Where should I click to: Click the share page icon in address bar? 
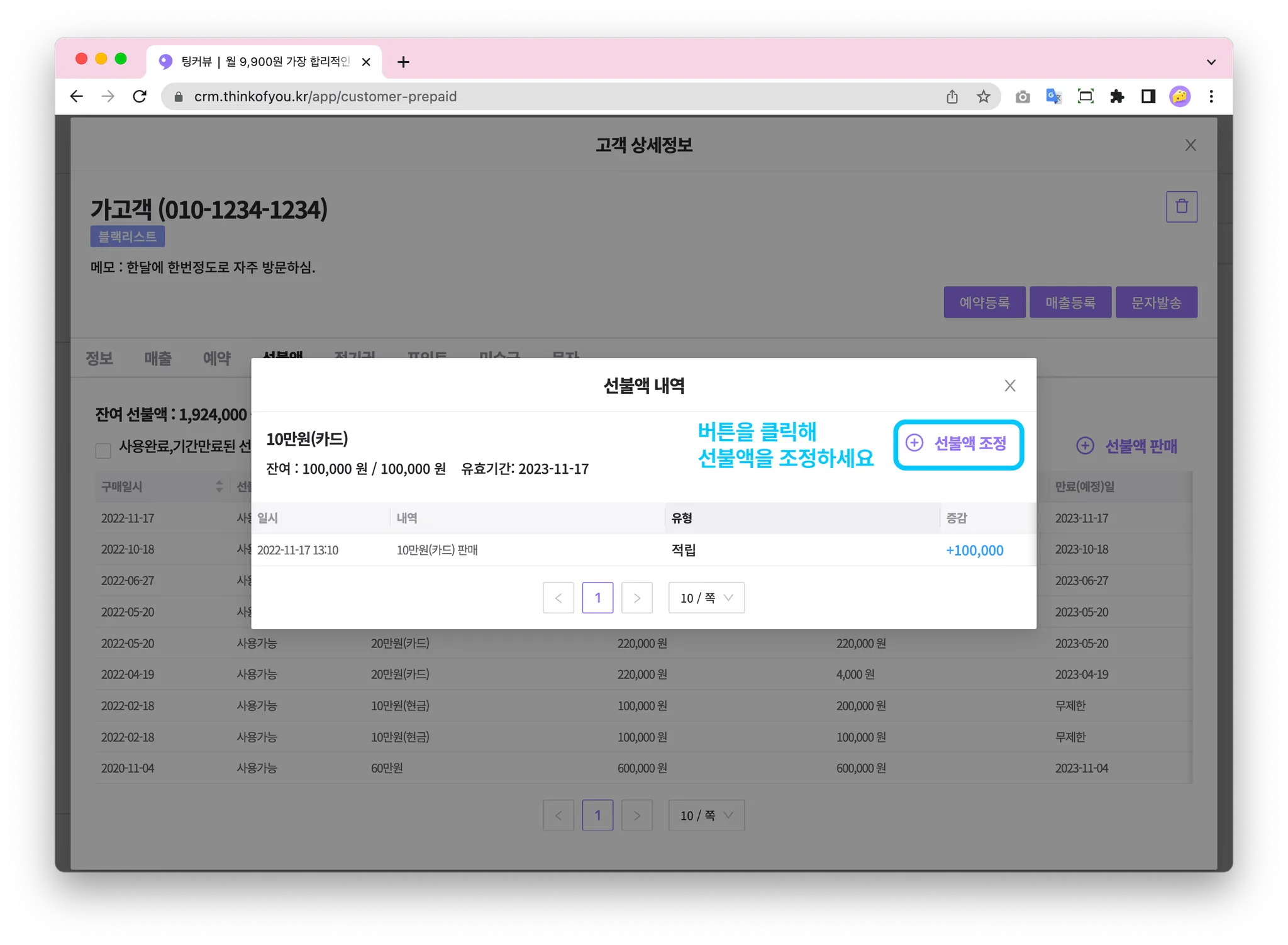pos(952,96)
